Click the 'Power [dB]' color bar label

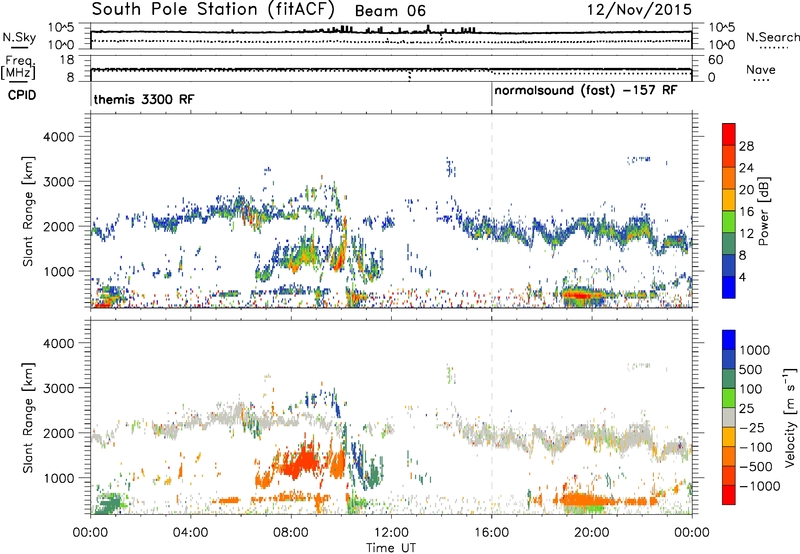pyautogui.click(x=763, y=211)
